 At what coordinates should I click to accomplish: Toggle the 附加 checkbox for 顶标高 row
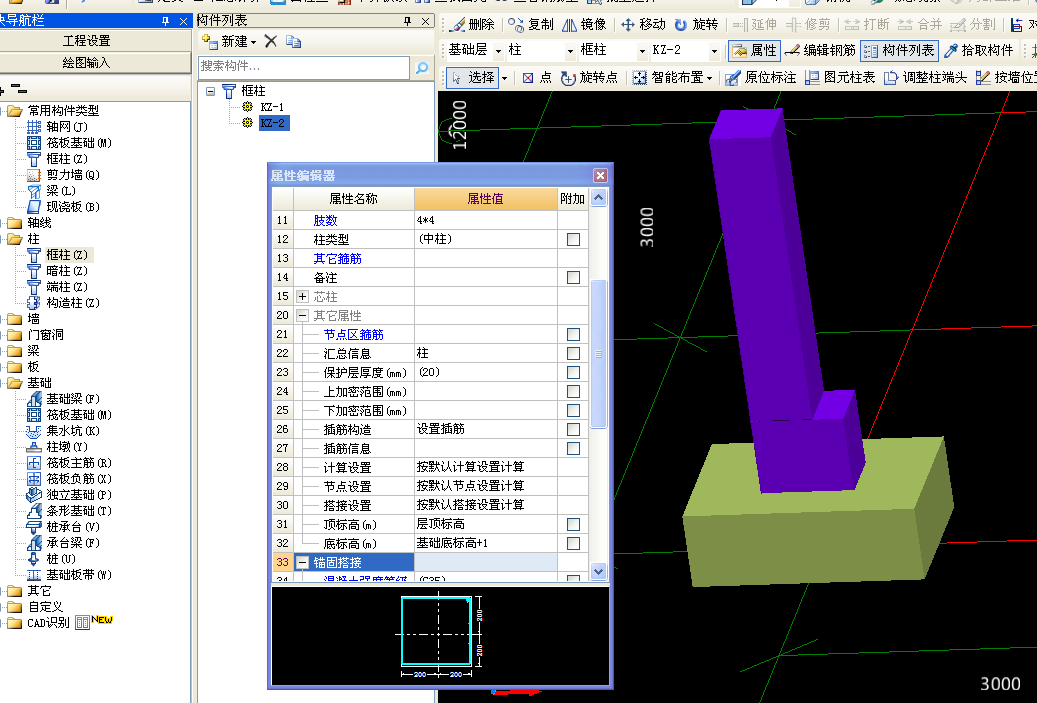pos(573,524)
